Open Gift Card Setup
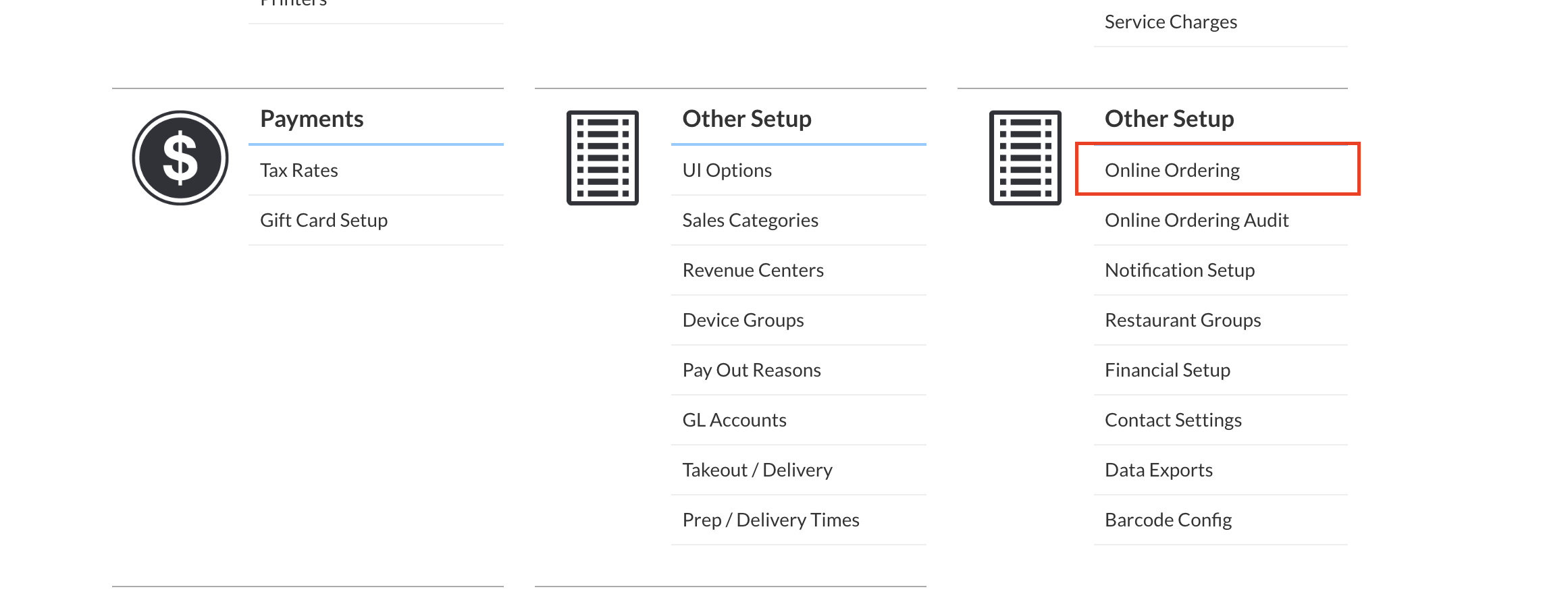The width and height of the screenshot is (1568, 598). tap(324, 220)
